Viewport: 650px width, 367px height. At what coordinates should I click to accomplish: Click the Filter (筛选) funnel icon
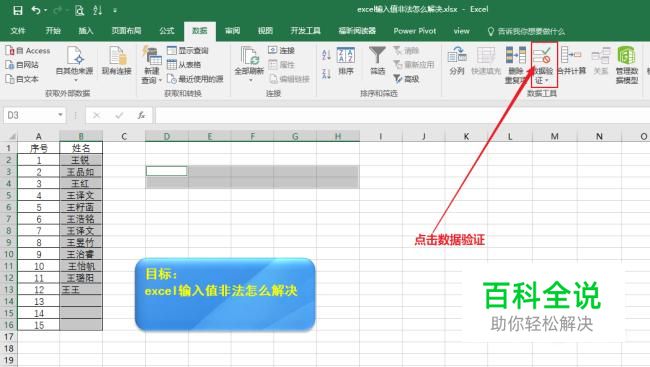pos(377,55)
